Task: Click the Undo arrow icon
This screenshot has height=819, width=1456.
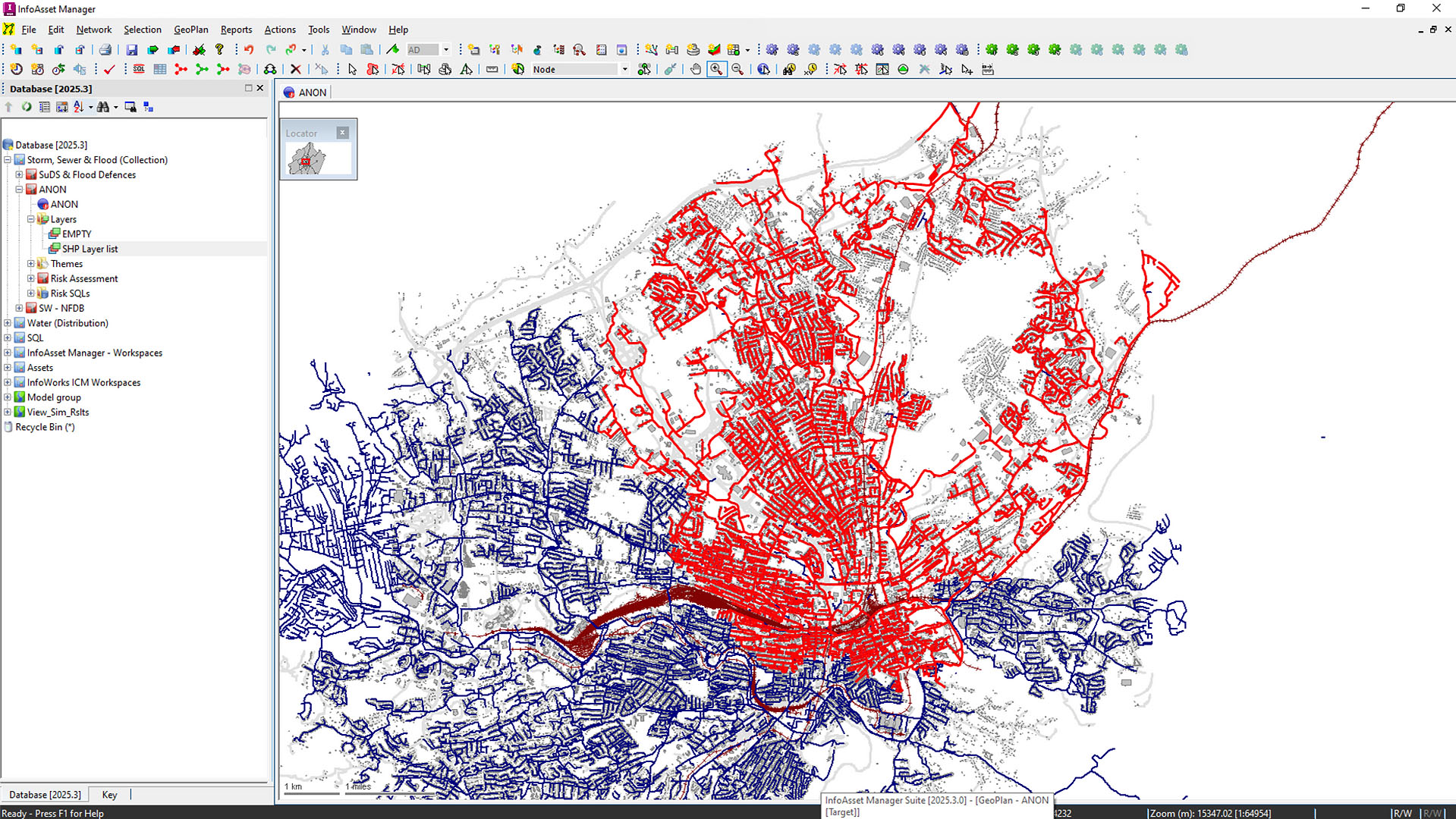Action: (249, 50)
